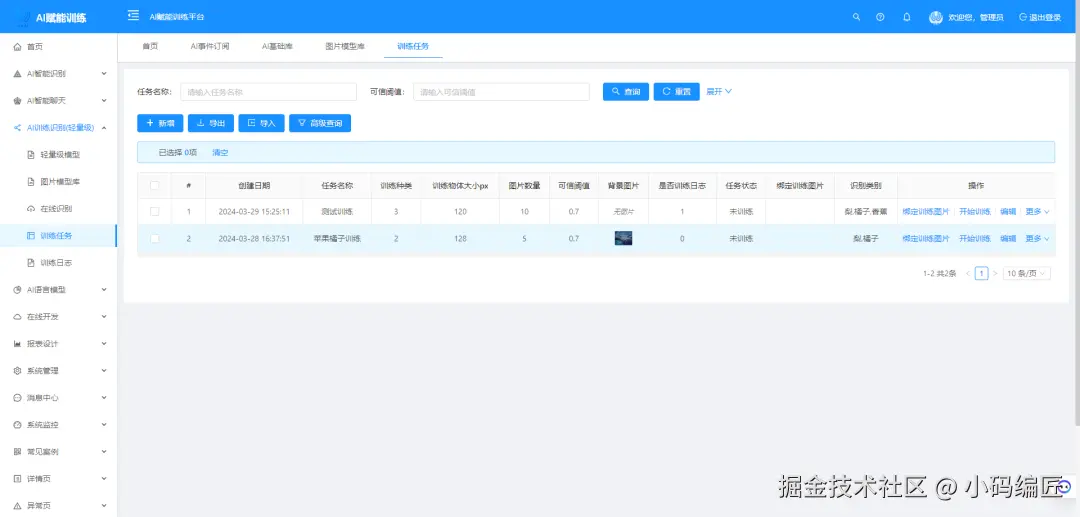The image size is (1080, 517).
Task: Click pagination page 1 button
Action: pos(982,273)
